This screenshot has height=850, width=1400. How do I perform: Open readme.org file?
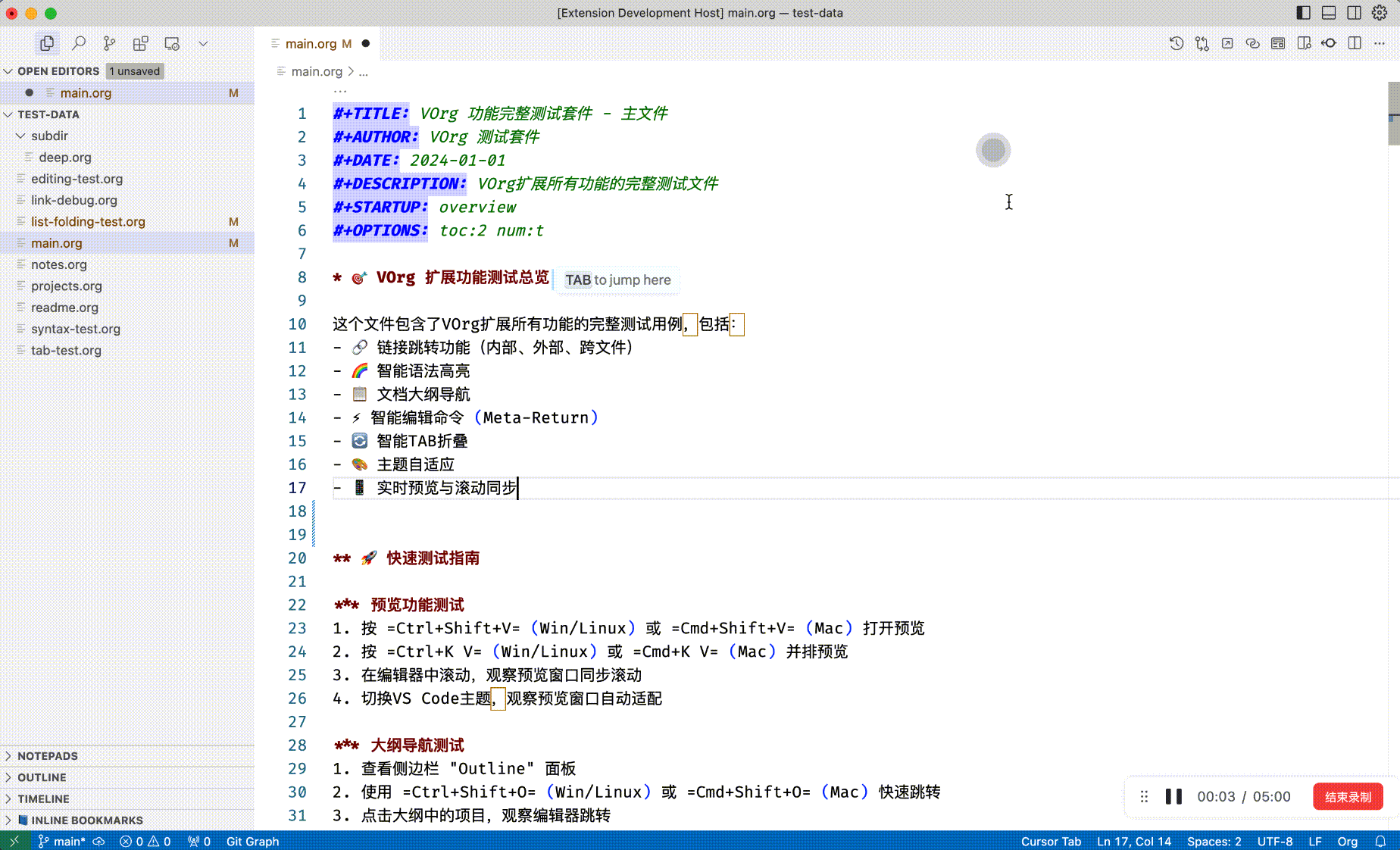pos(127,308)
